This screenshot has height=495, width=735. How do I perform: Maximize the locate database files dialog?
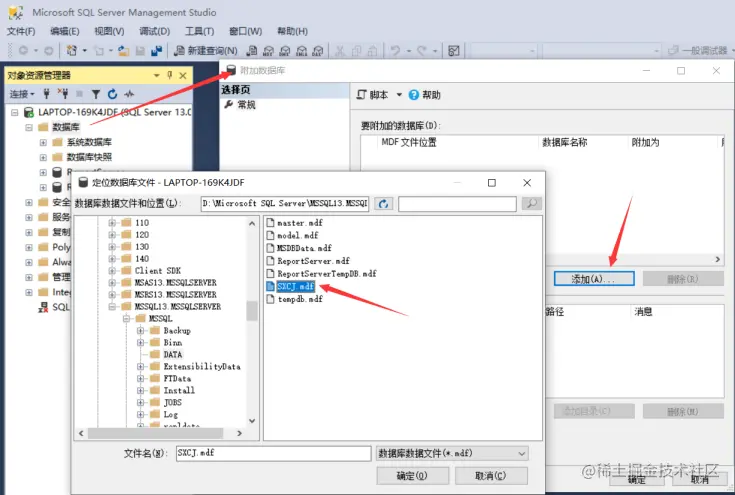pyautogui.click(x=492, y=183)
